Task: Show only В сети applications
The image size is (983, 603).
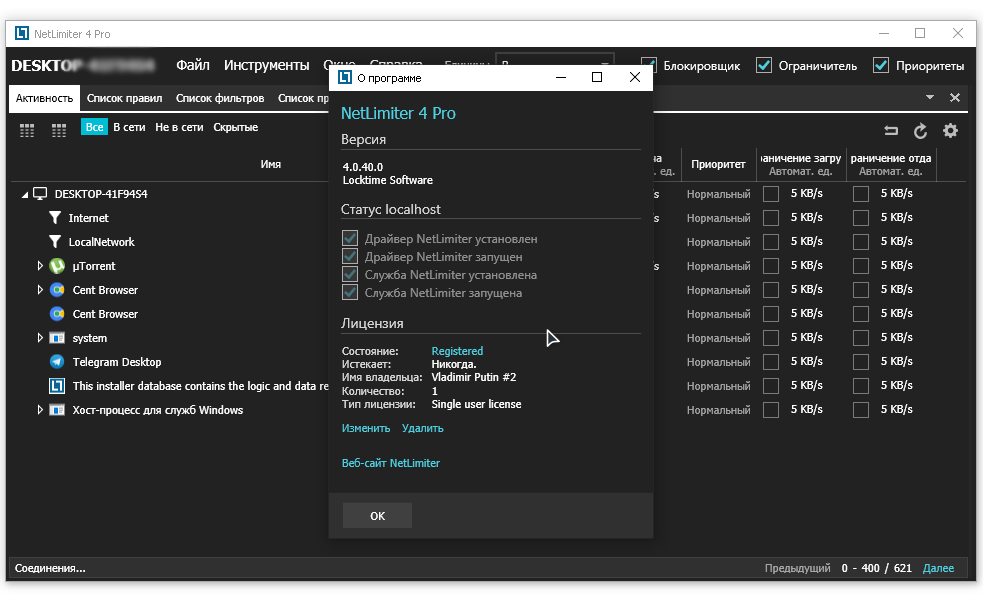Action: (129, 127)
